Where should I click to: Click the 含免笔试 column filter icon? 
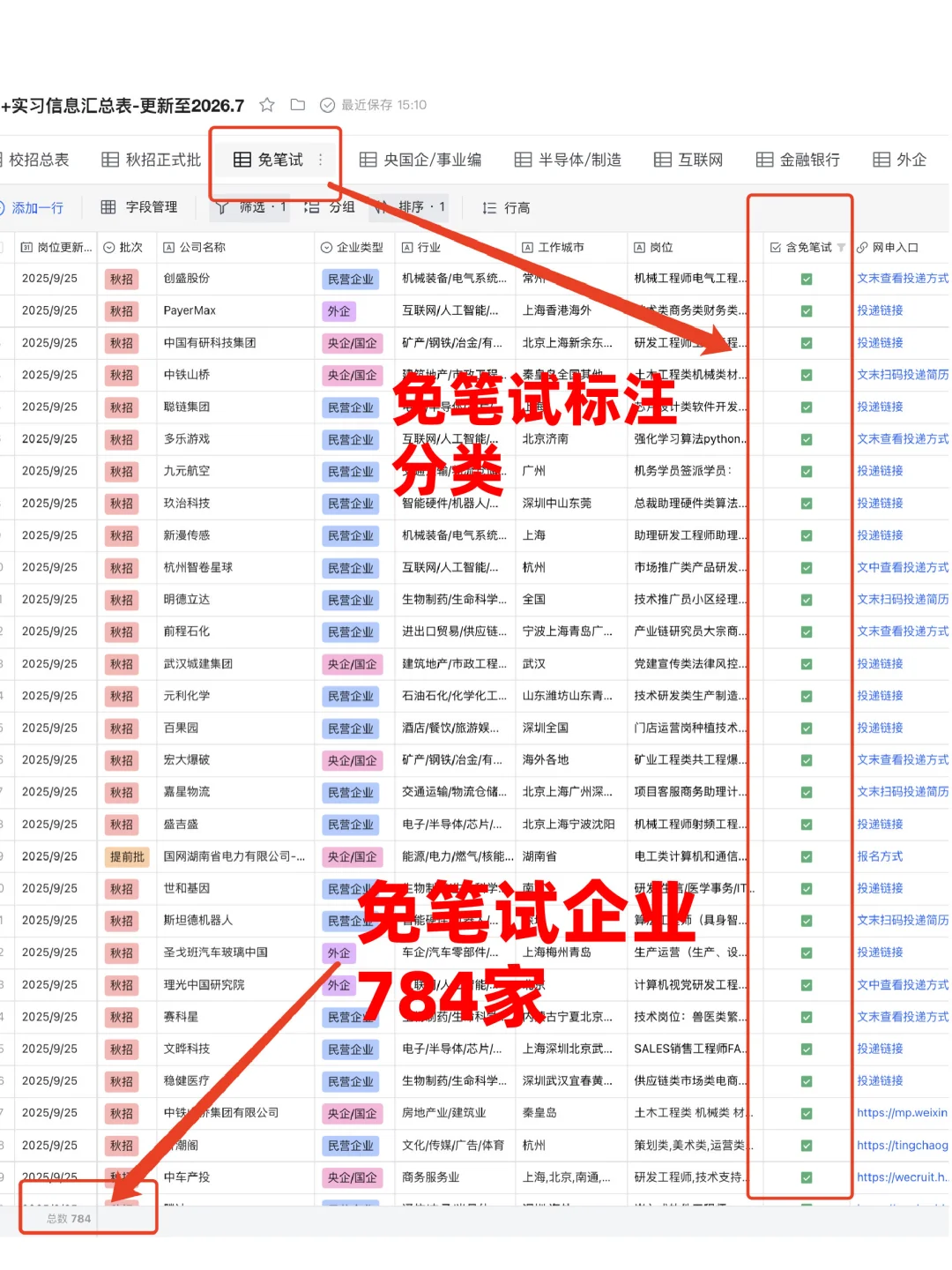pos(841,248)
